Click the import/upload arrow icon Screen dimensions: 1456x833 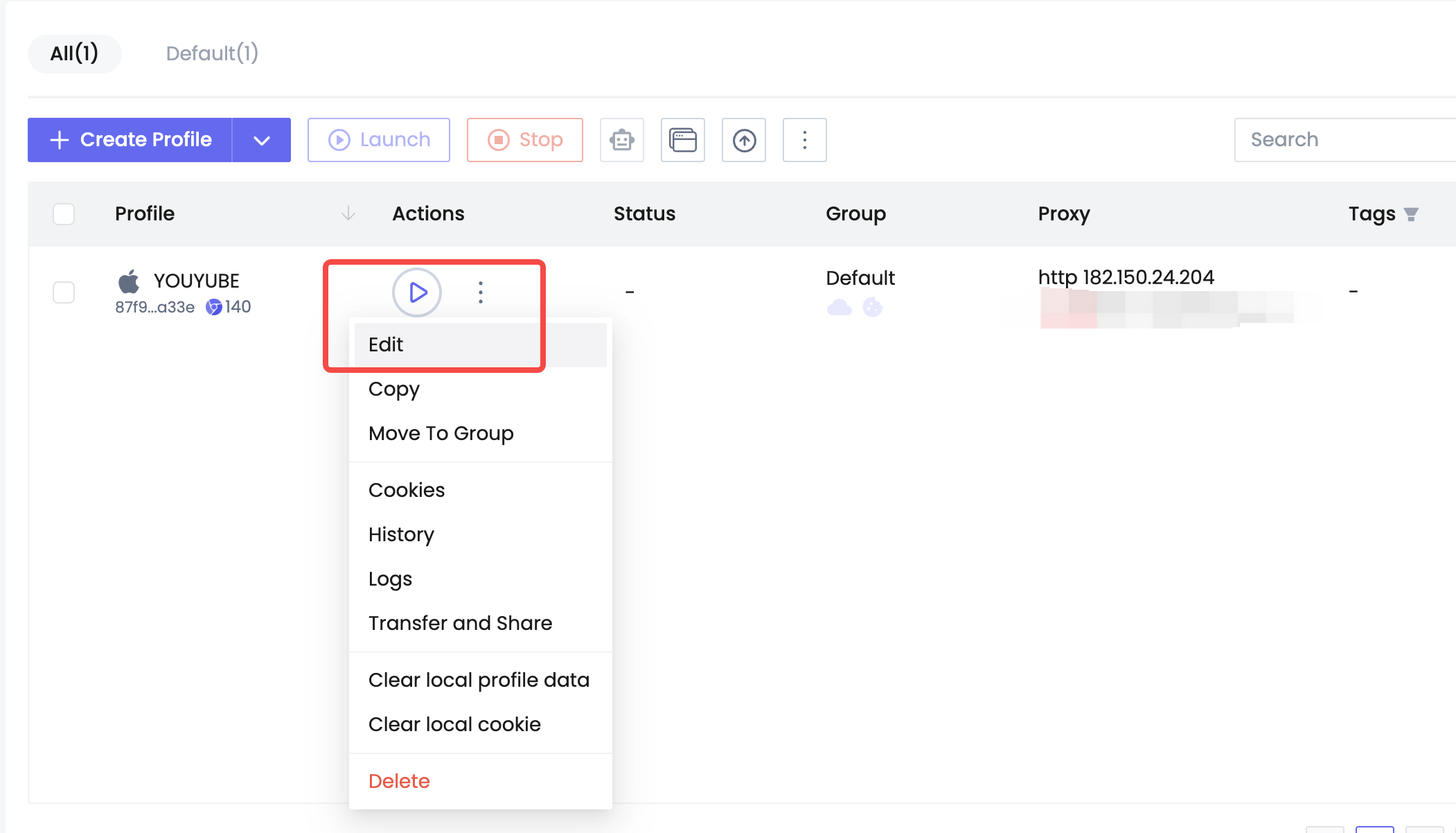[x=744, y=140]
